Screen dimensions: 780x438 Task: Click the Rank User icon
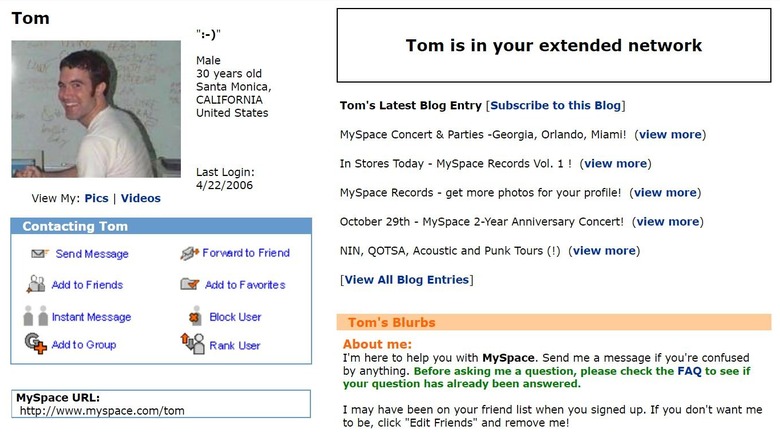pos(192,345)
